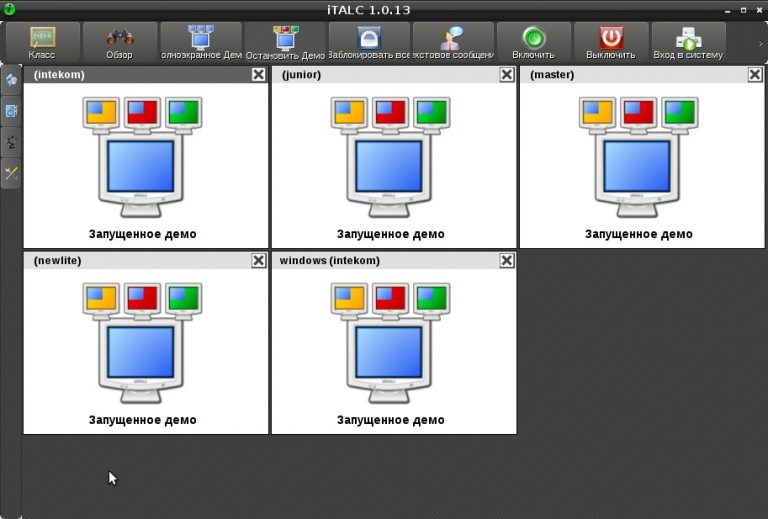Image resolution: width=768 pixels, height=519 pixels.
Task: Select the (intekom) client title bar
Action: tap(146, 74)
